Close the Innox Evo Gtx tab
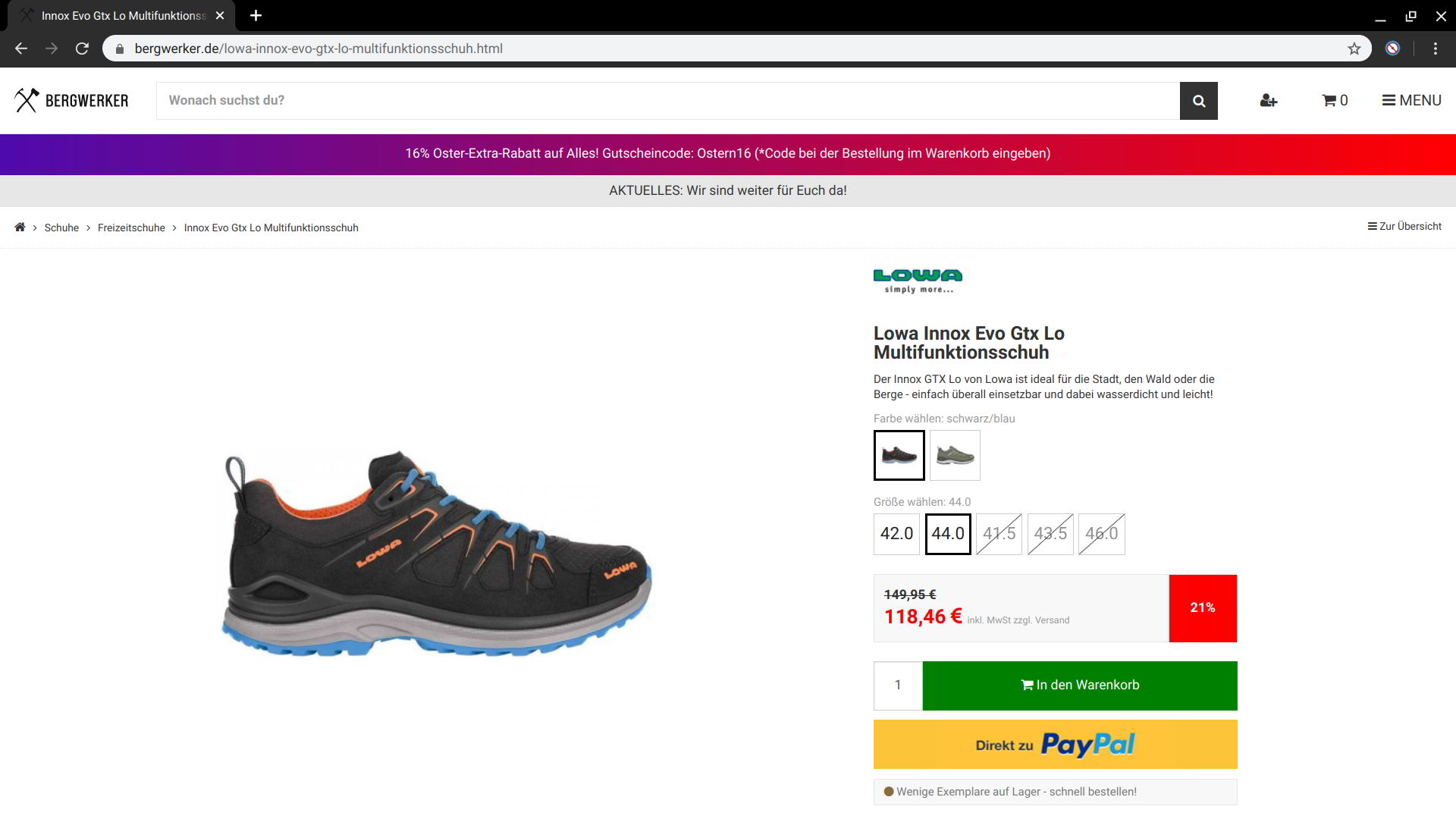This screenshot has height=819, width=1456. [x=220, y=15]
